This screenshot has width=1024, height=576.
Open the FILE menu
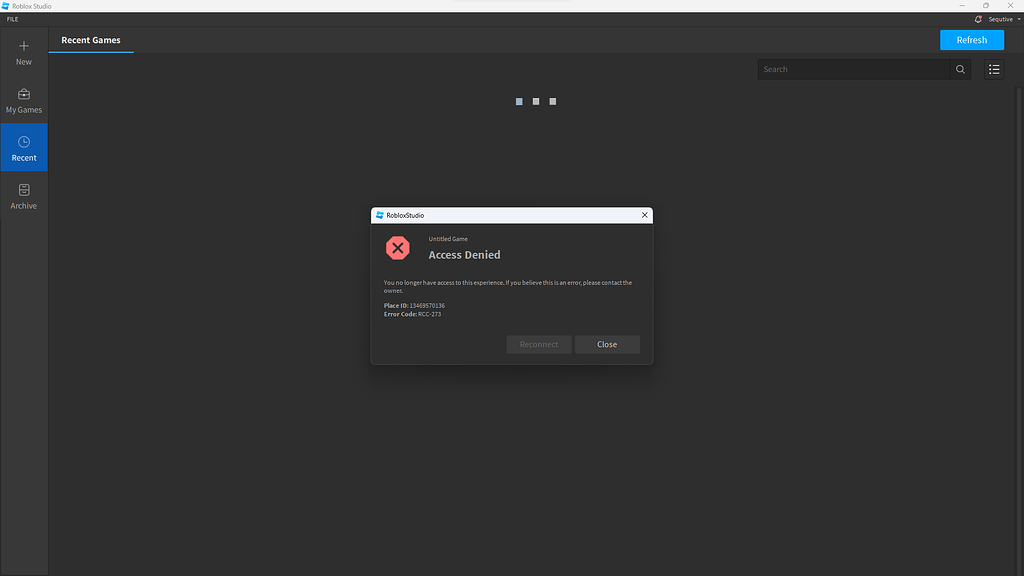pyautogui.click(x=12, y=18)
